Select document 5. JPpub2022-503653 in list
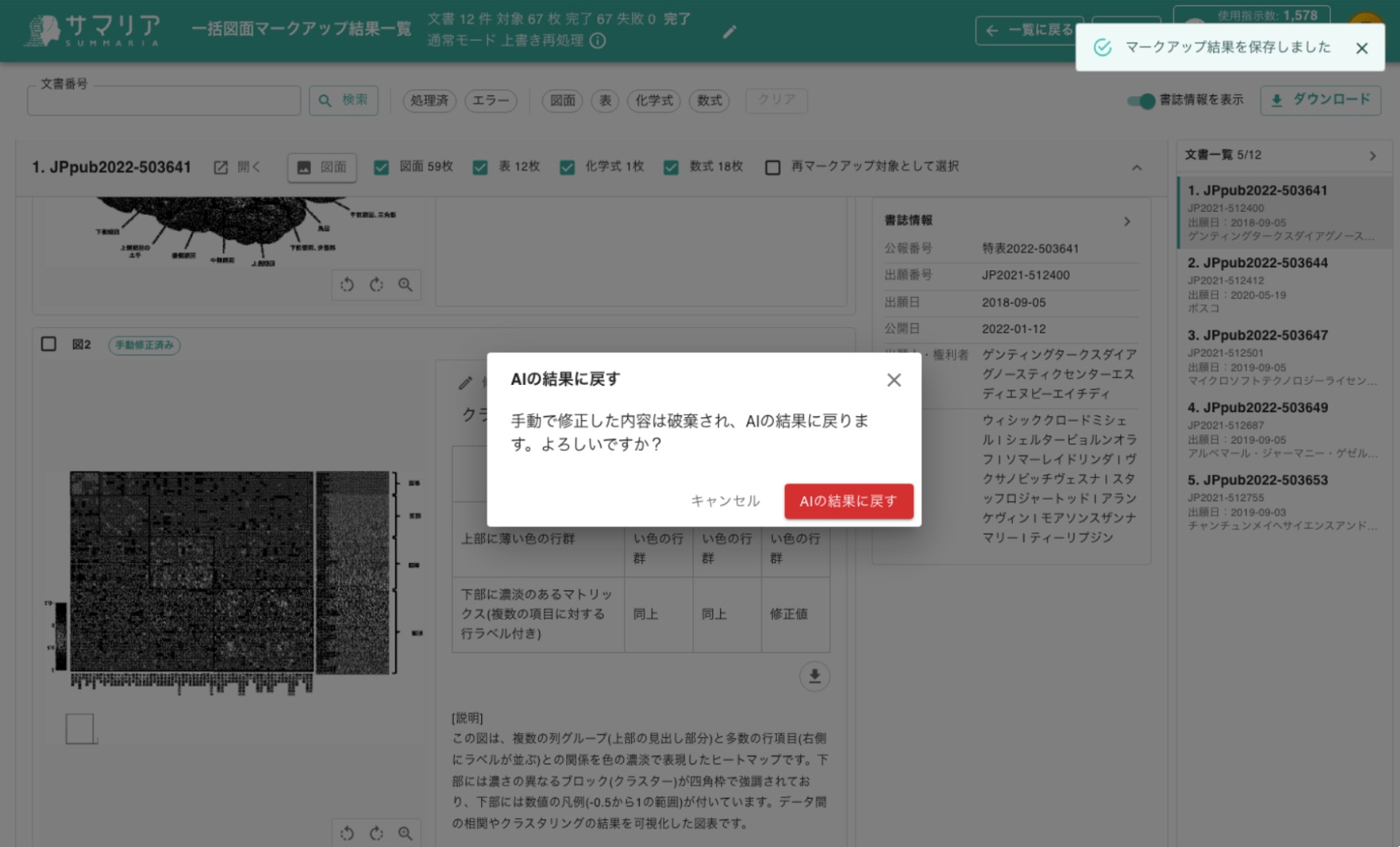Image resolution: width=1400 pixels, height=847 pixels. 1285,502
